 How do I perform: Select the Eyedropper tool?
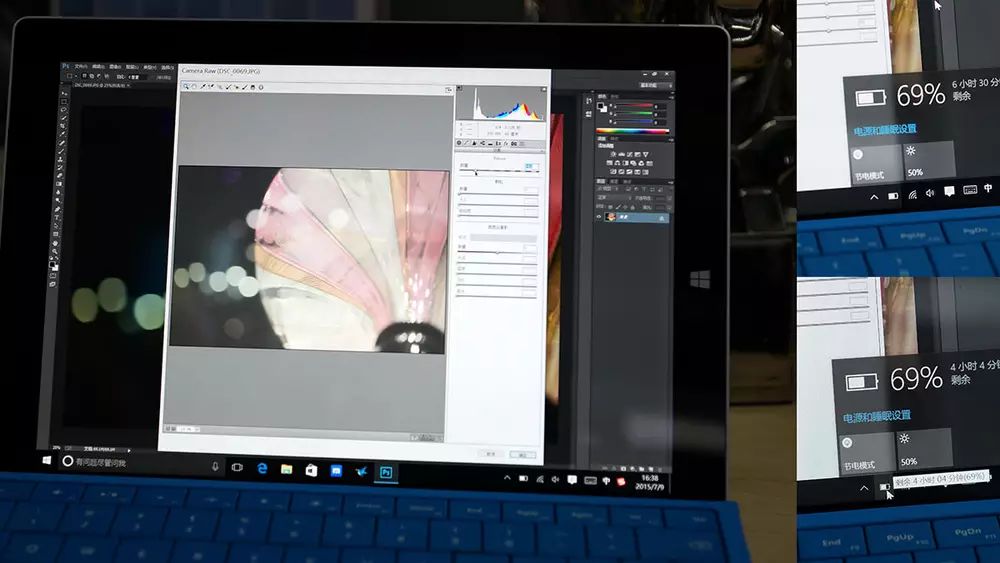62,135
